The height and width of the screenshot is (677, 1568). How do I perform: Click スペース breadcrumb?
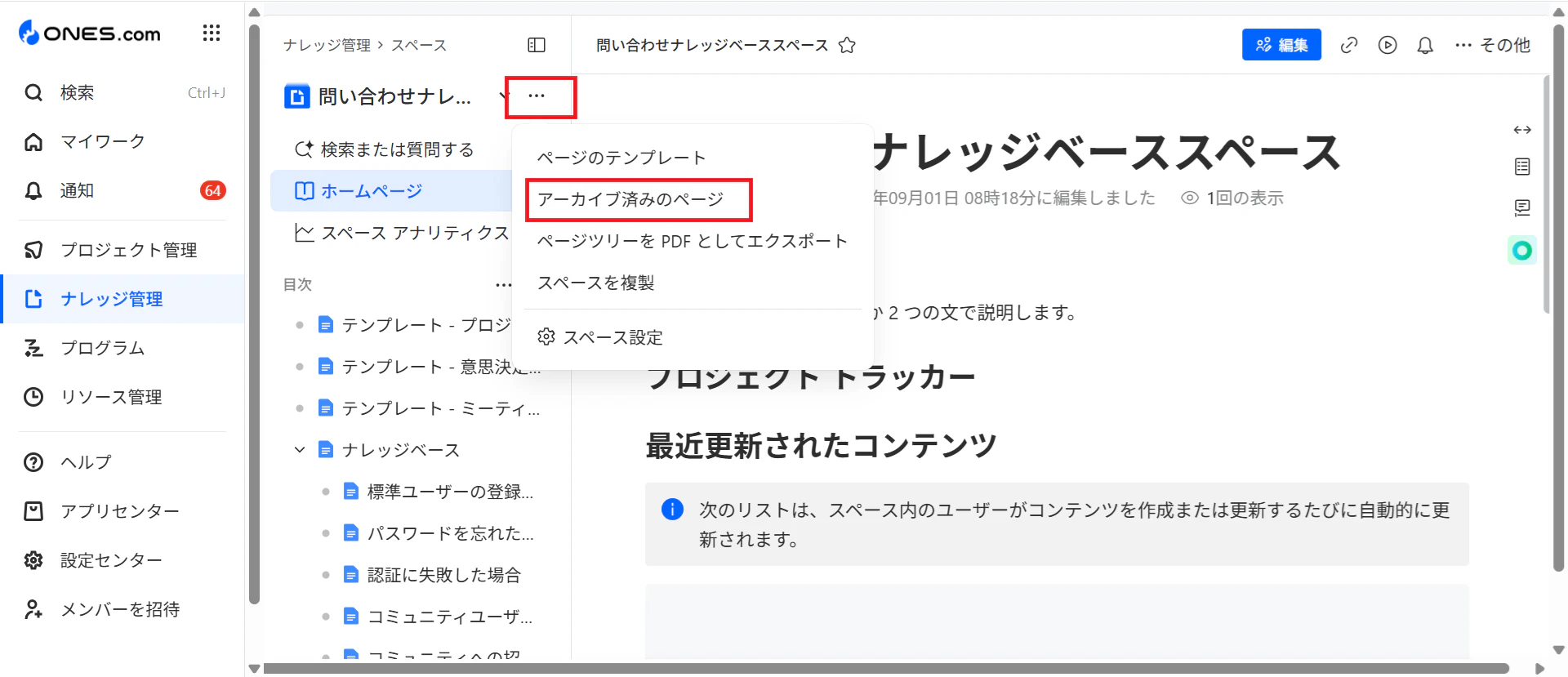(x=419, y=45)
